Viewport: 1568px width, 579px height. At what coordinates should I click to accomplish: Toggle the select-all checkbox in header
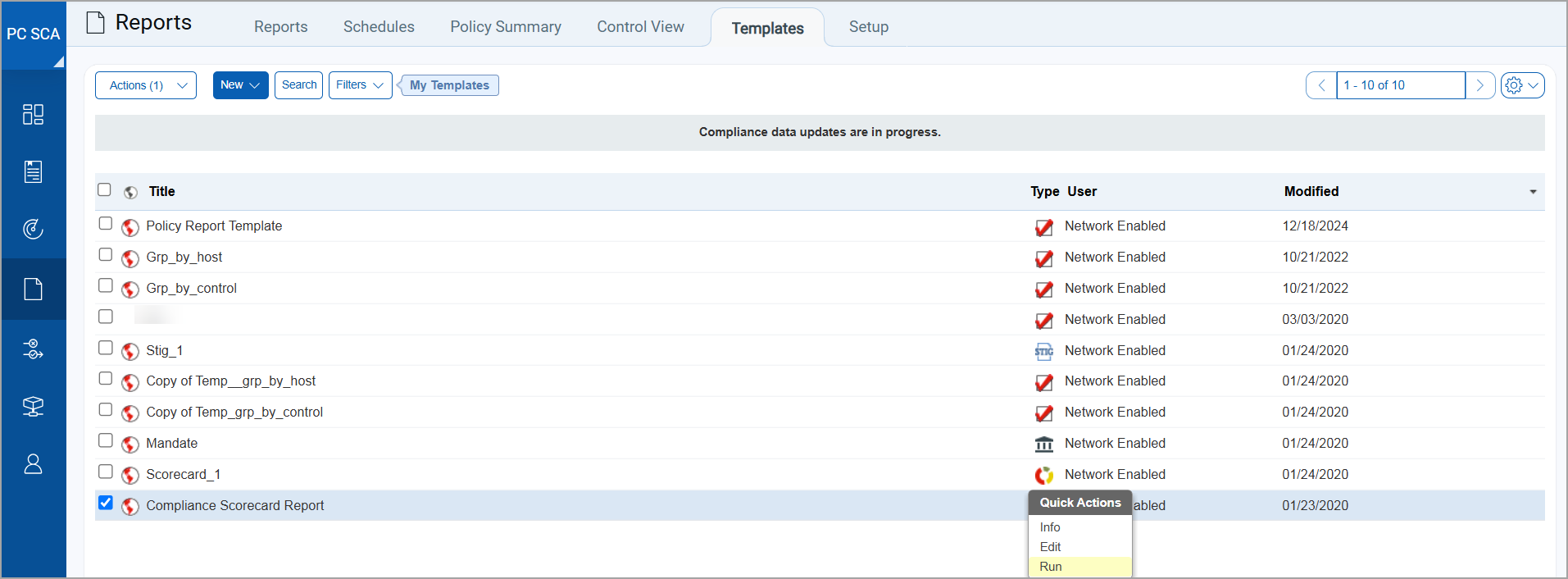pos(104,189)
